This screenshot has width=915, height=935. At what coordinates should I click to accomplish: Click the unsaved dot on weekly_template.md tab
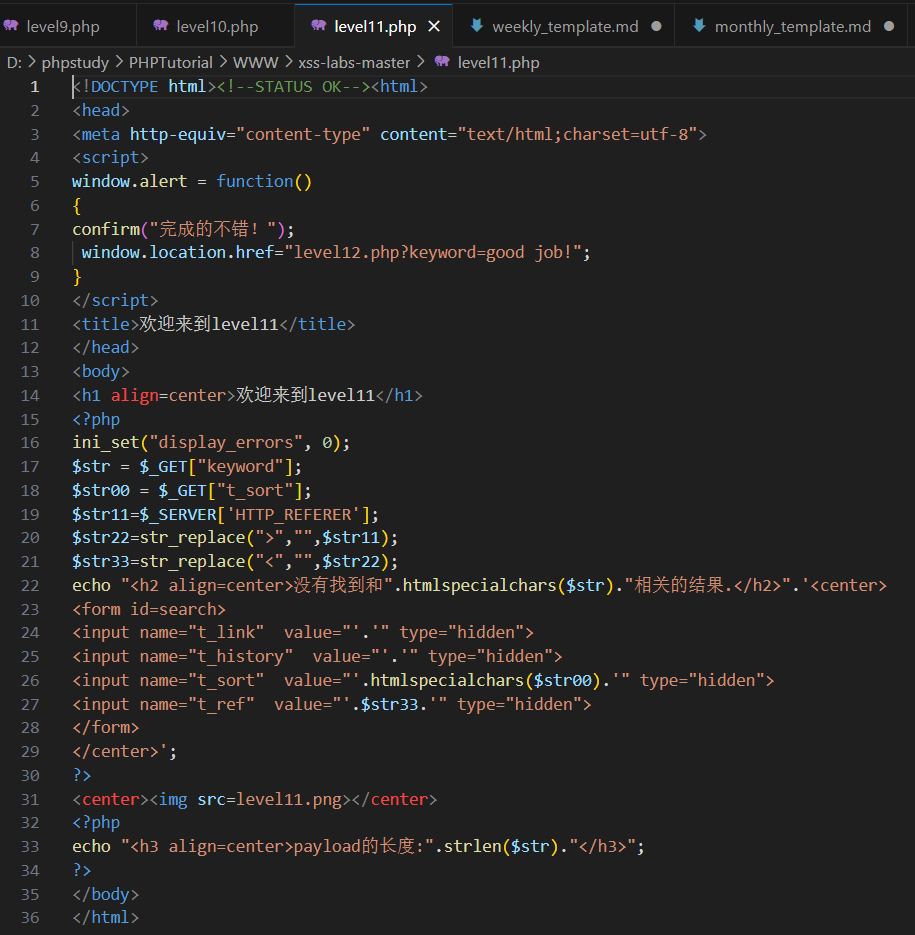[656, 26]
